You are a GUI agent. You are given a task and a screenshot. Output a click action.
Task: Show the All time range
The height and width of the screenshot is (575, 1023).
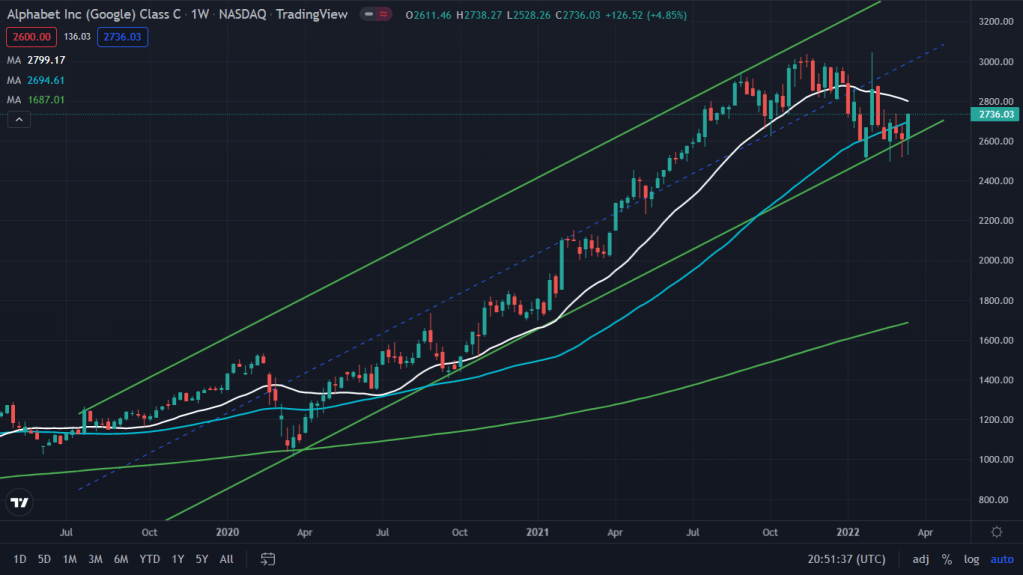[227, 558]
